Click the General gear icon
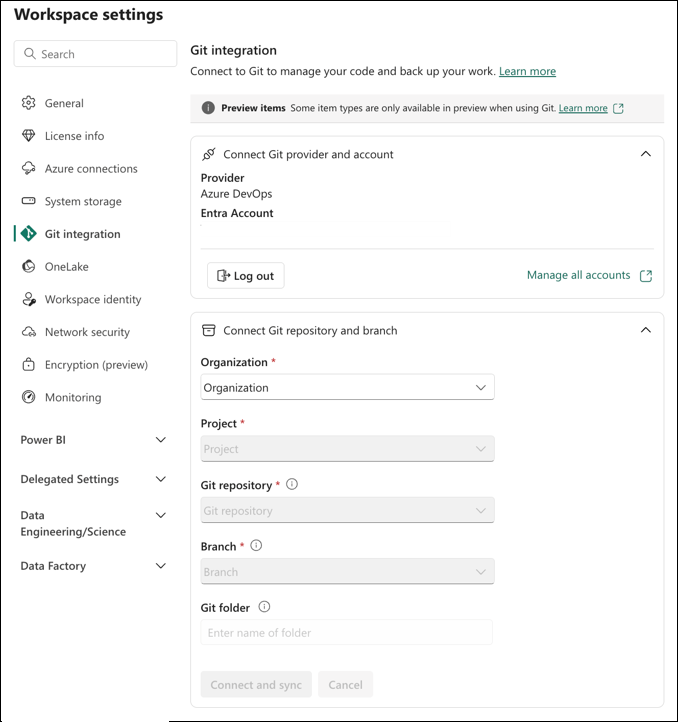The width and height of the screenshot is (678, 722). (29, 103)
